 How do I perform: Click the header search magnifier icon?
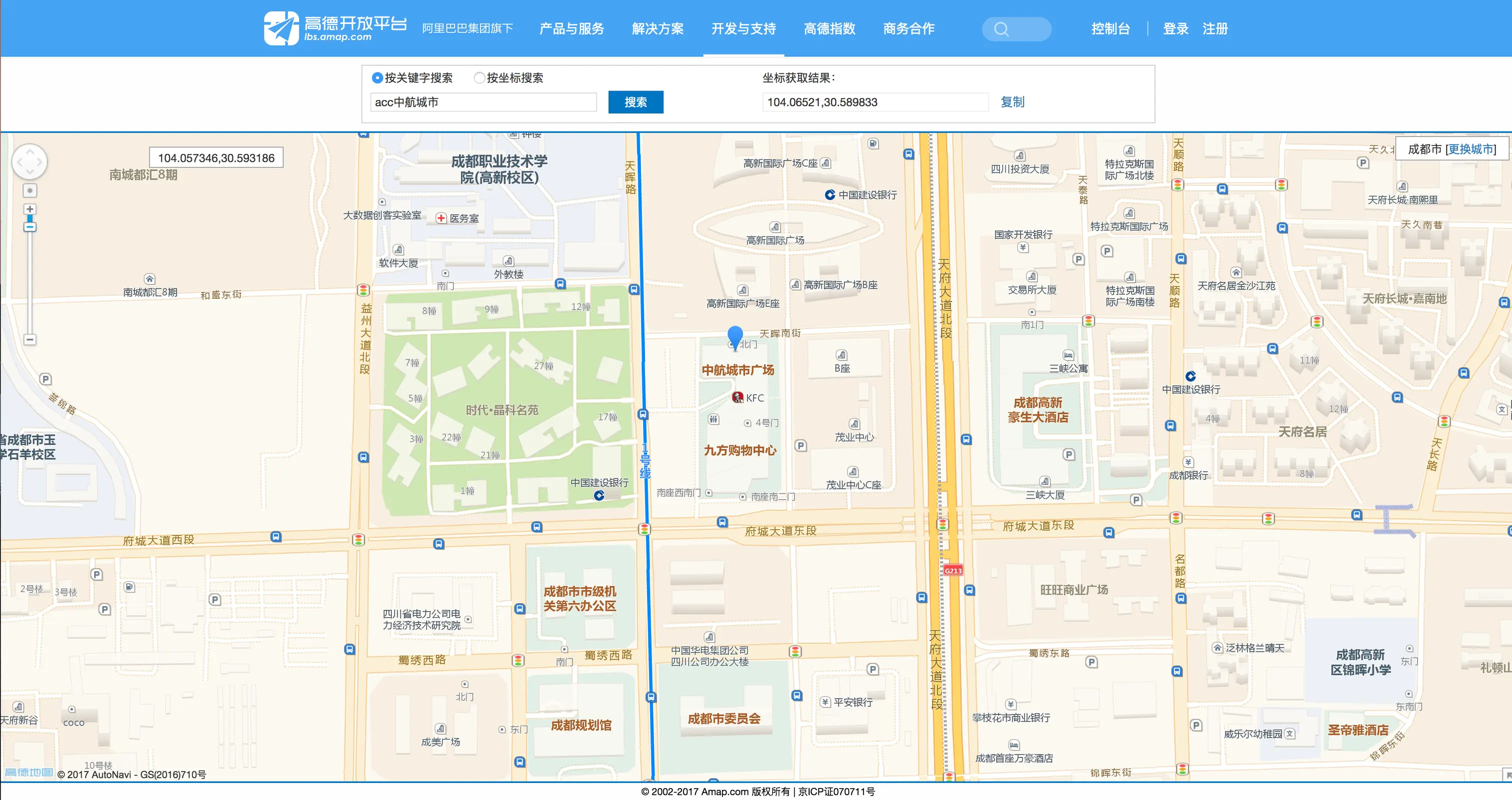coord(1001,29)
